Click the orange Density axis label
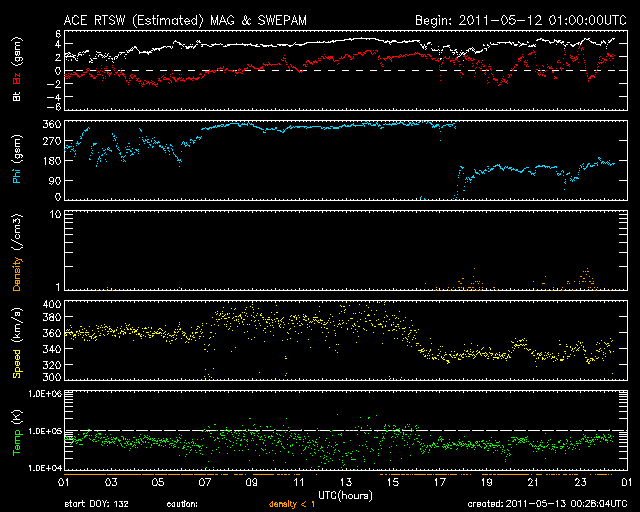Viewport: 640px width, 512px height. (x=15, y=260)
